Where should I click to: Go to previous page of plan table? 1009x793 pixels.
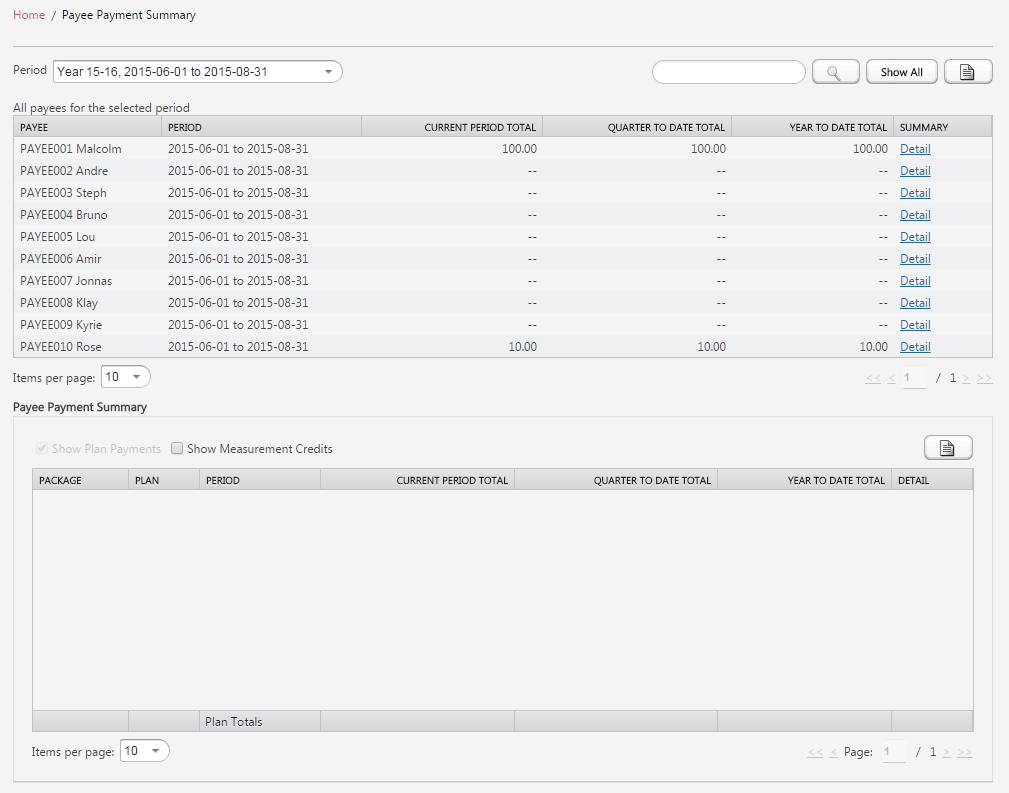point(833,752)
